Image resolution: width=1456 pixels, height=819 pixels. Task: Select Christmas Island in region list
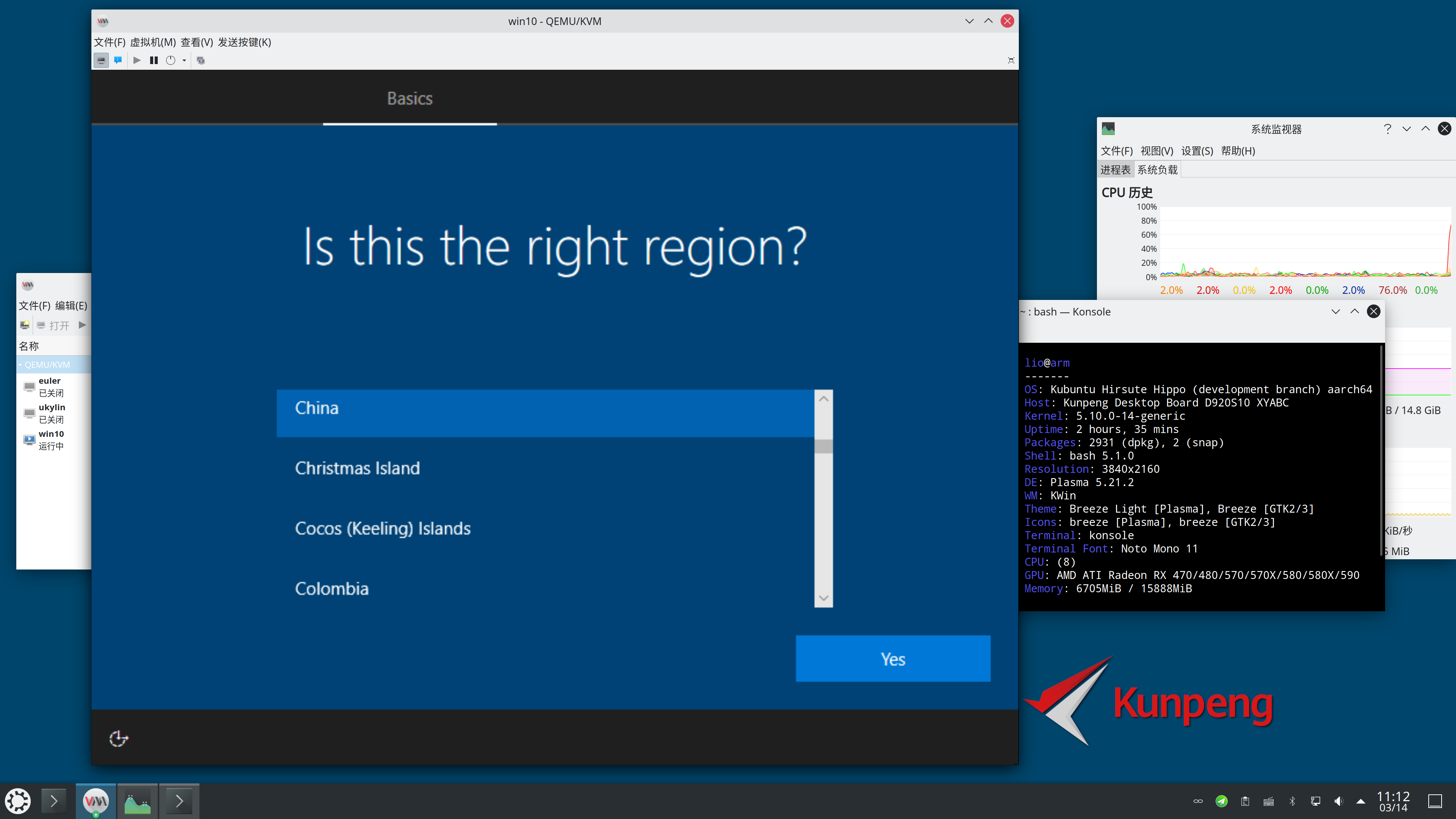(x=357, y=468)
